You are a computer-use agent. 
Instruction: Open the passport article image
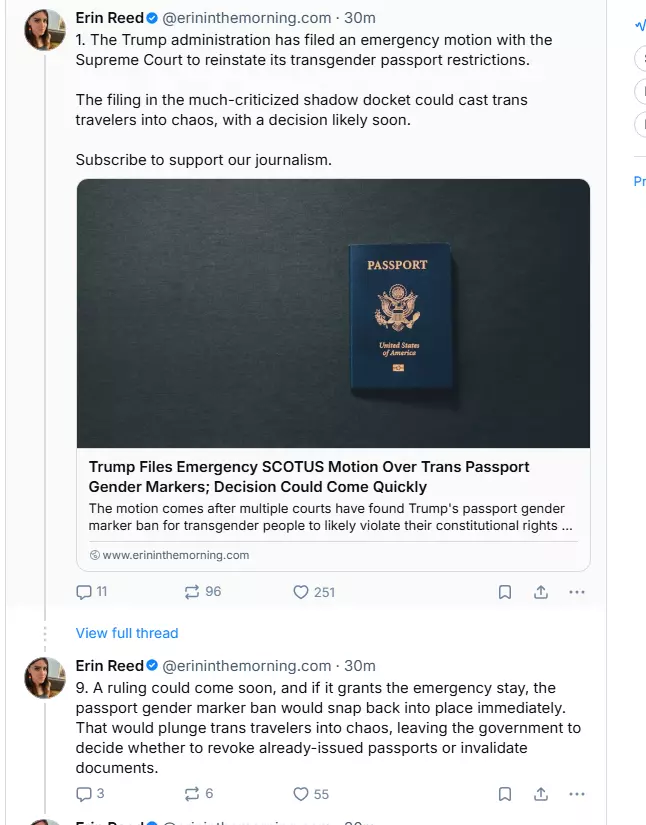coord(333,313)
